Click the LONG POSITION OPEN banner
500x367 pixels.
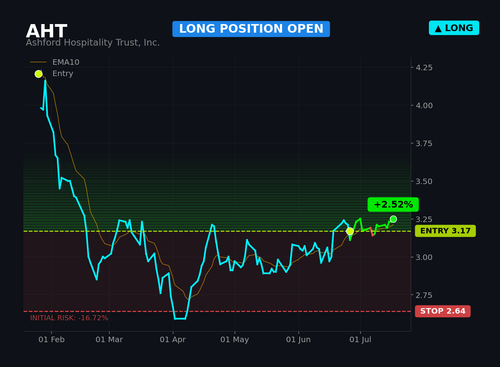(x=251, y=29)
